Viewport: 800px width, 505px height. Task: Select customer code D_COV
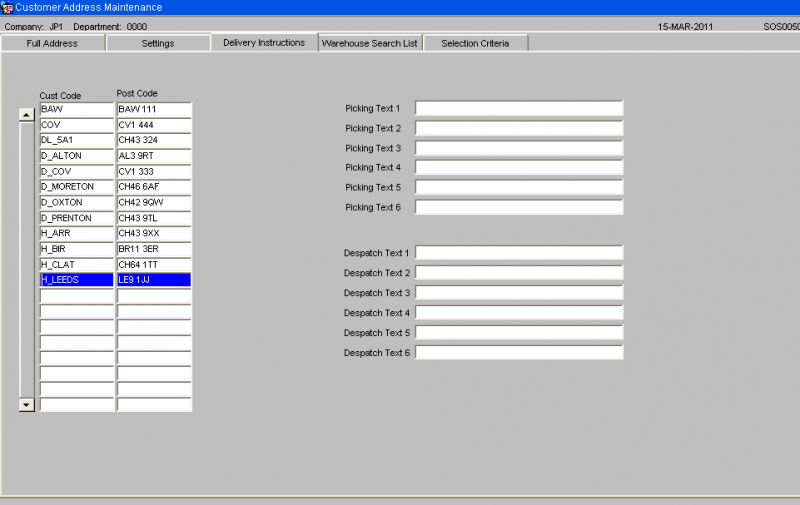(x=77, y=171)
